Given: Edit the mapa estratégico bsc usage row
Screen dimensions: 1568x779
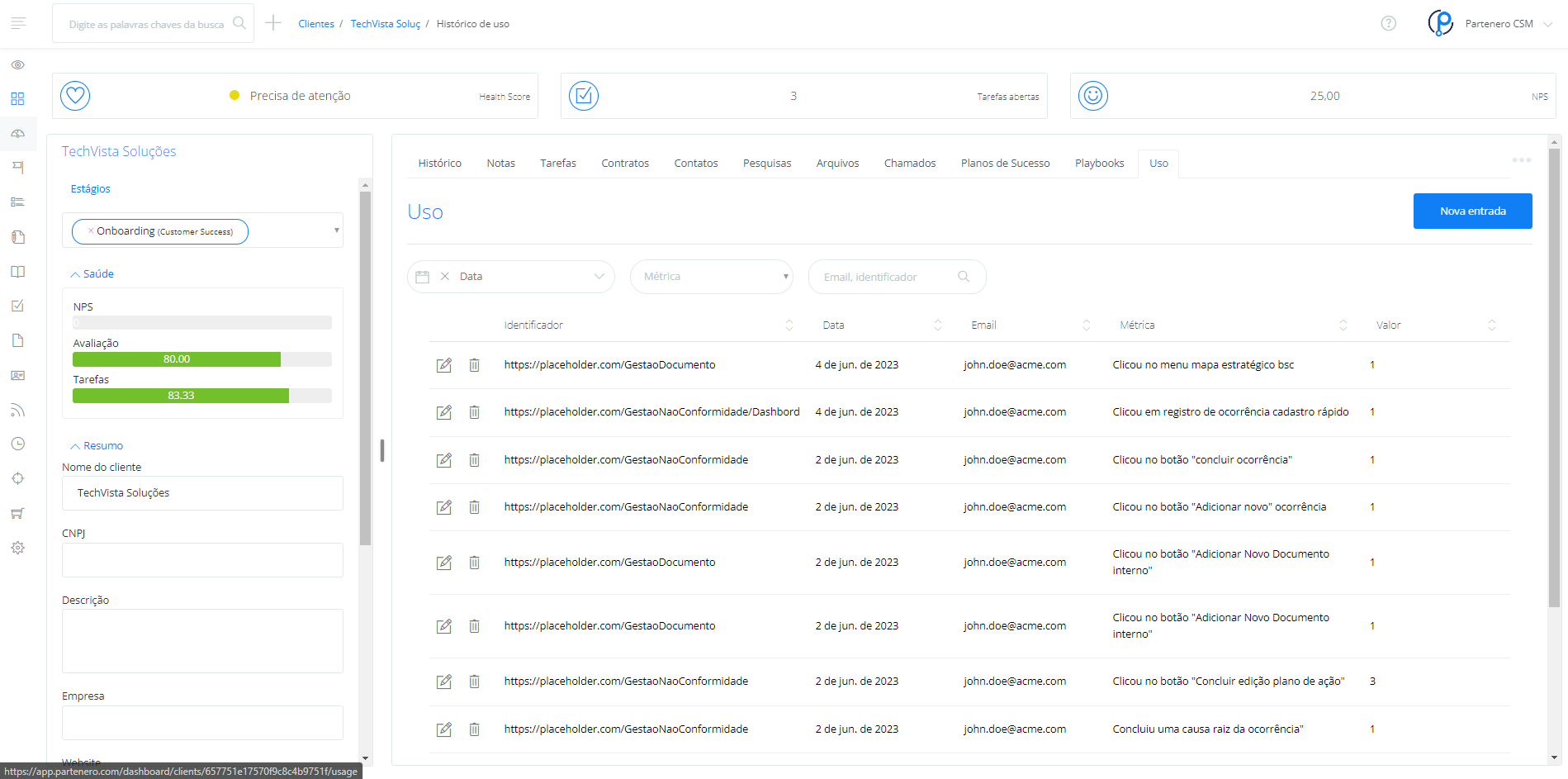Looking at the screenshot, I should (444, 365).
